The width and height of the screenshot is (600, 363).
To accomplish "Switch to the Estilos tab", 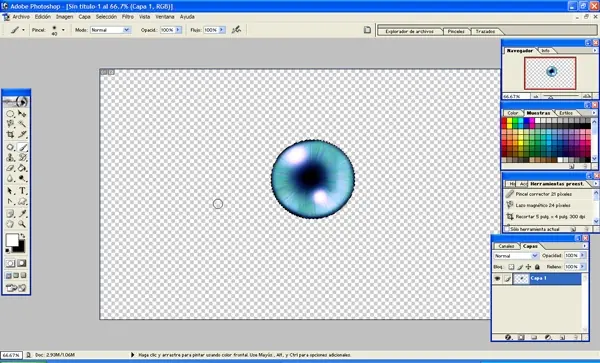I will tap(566, 113).
